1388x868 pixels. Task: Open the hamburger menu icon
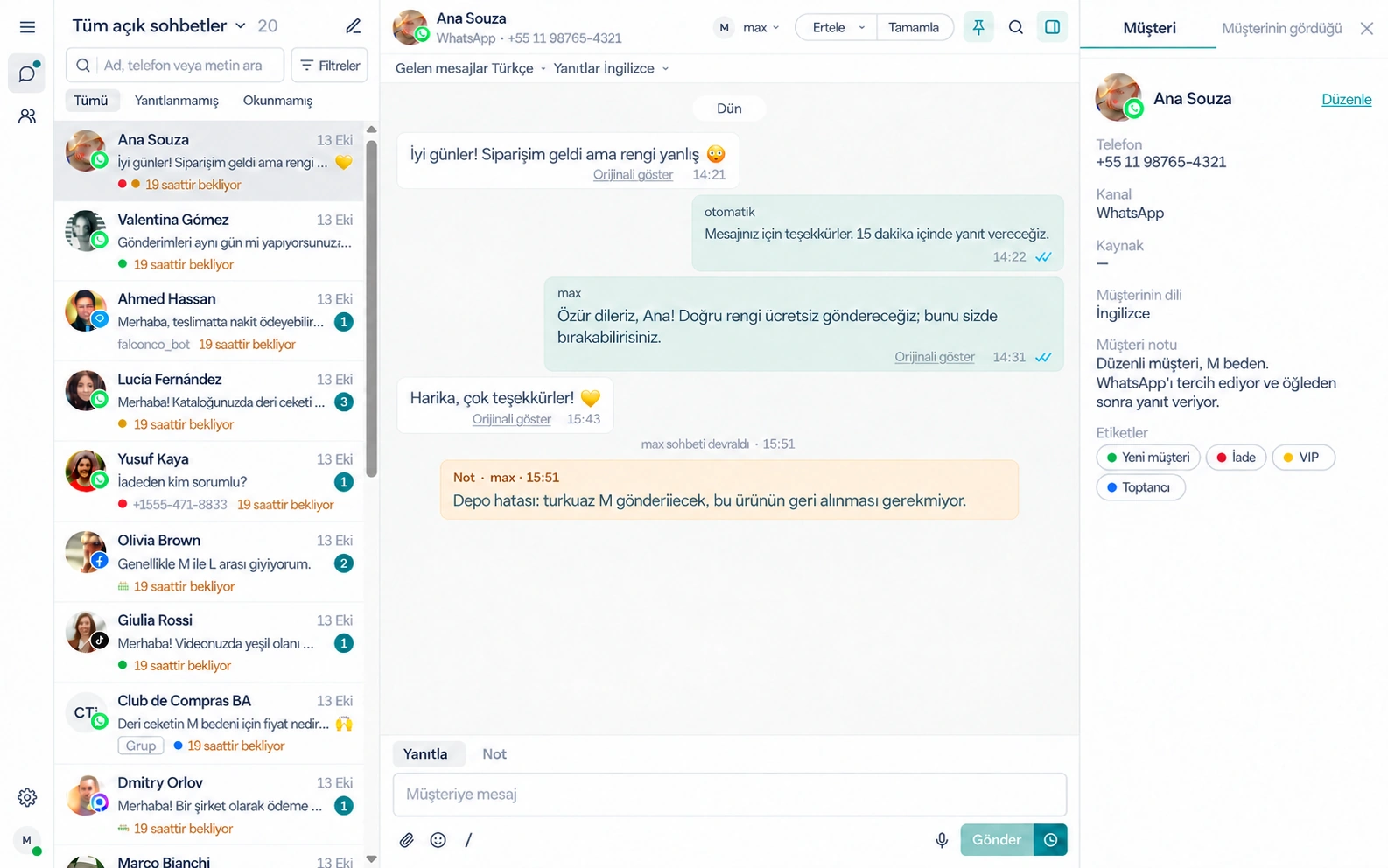(x=27, y=27)
